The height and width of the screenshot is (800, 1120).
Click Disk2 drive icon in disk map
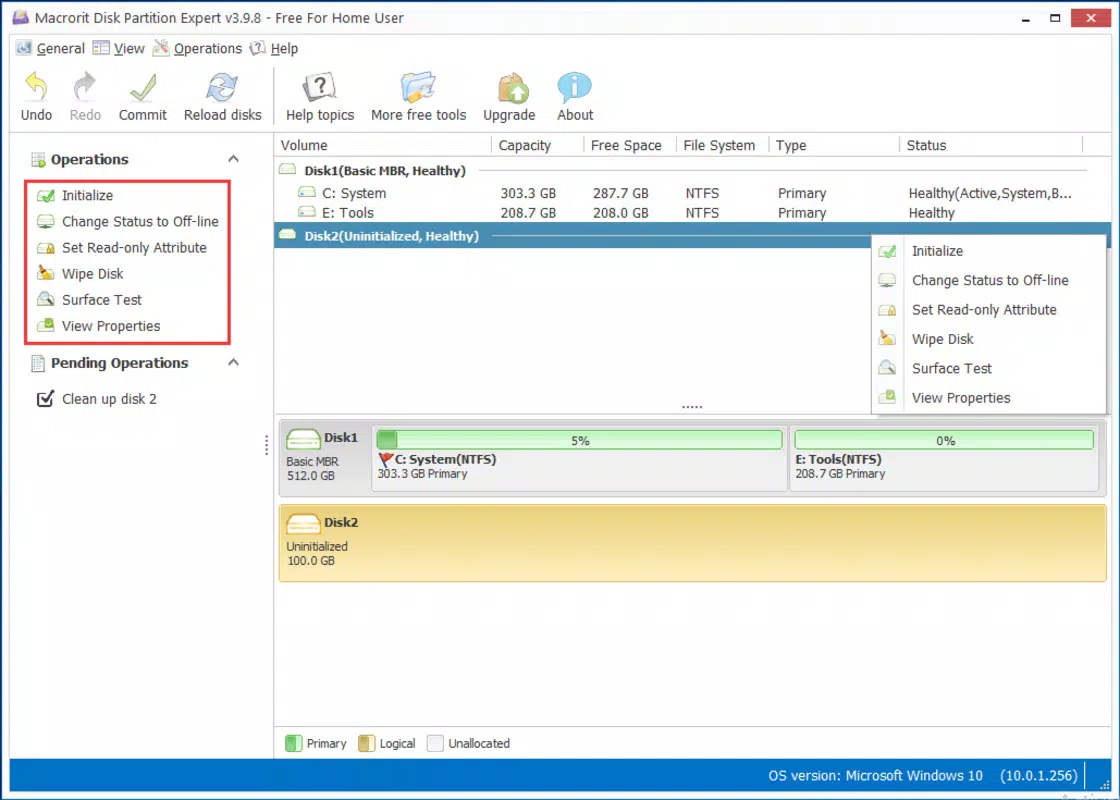click(x=303, y=524)
